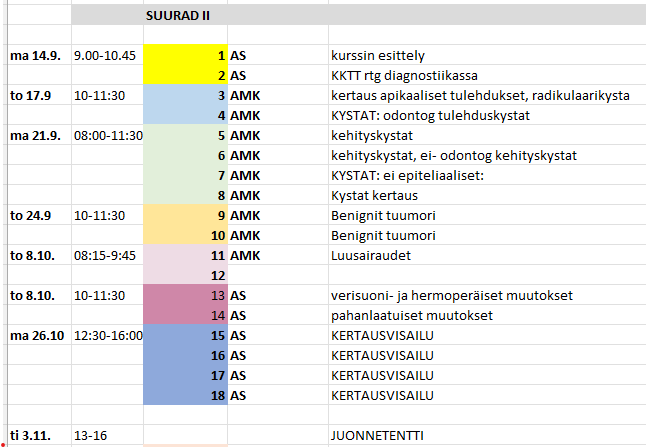646x448 pixels.
Task: Select the date cell ti 3.11.
Action: click(x=40, y=435)
